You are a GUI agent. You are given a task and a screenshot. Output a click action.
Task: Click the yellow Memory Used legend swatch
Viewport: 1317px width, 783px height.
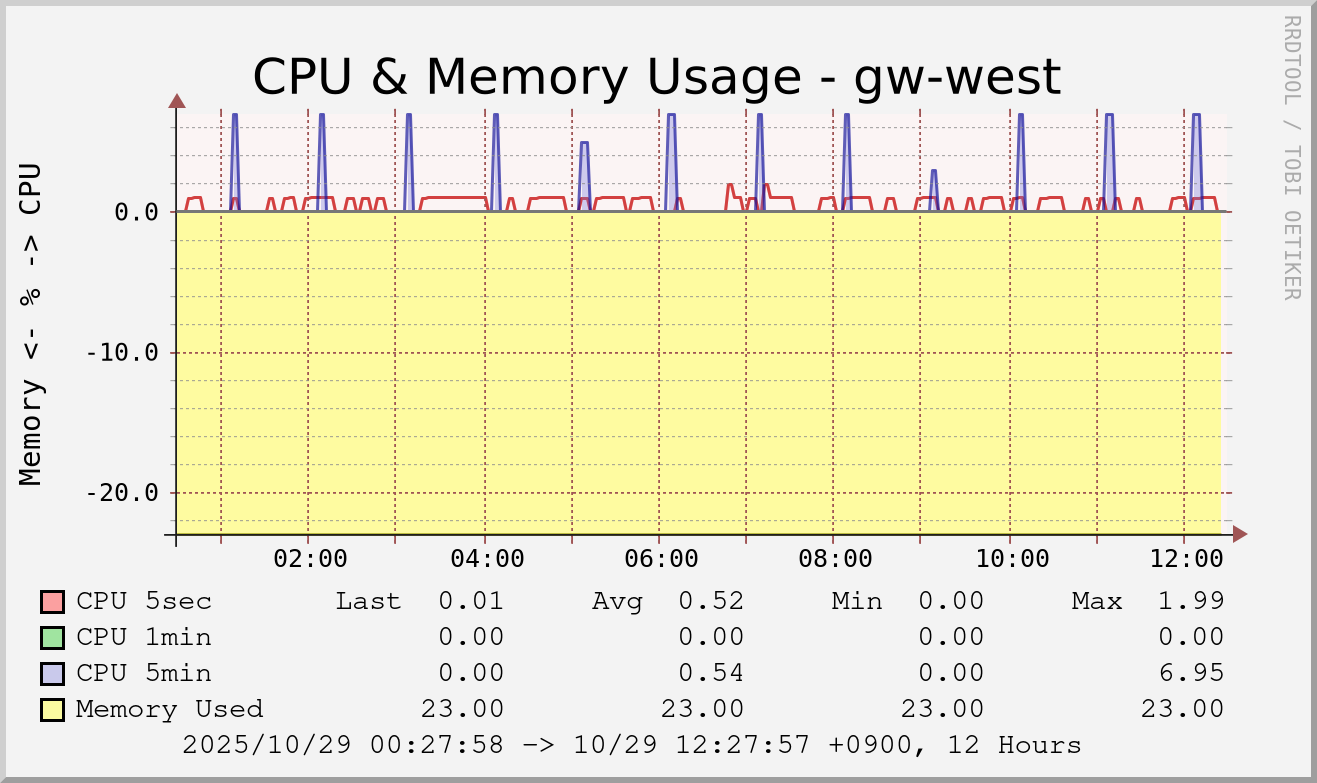click(53, 710)
